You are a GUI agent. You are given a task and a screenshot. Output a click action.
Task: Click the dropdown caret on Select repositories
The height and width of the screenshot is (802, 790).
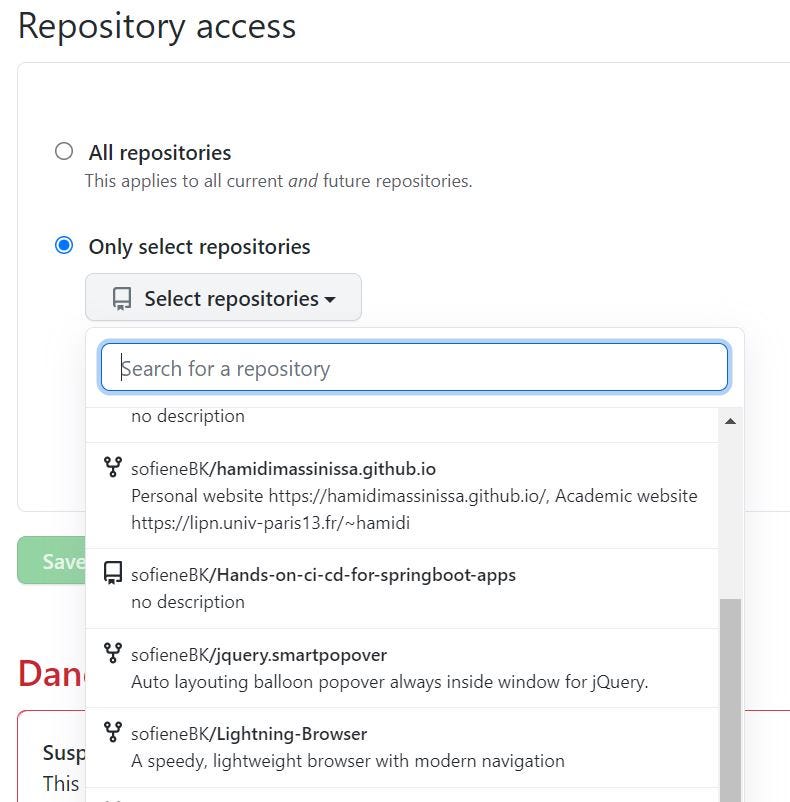click(330, 299)
